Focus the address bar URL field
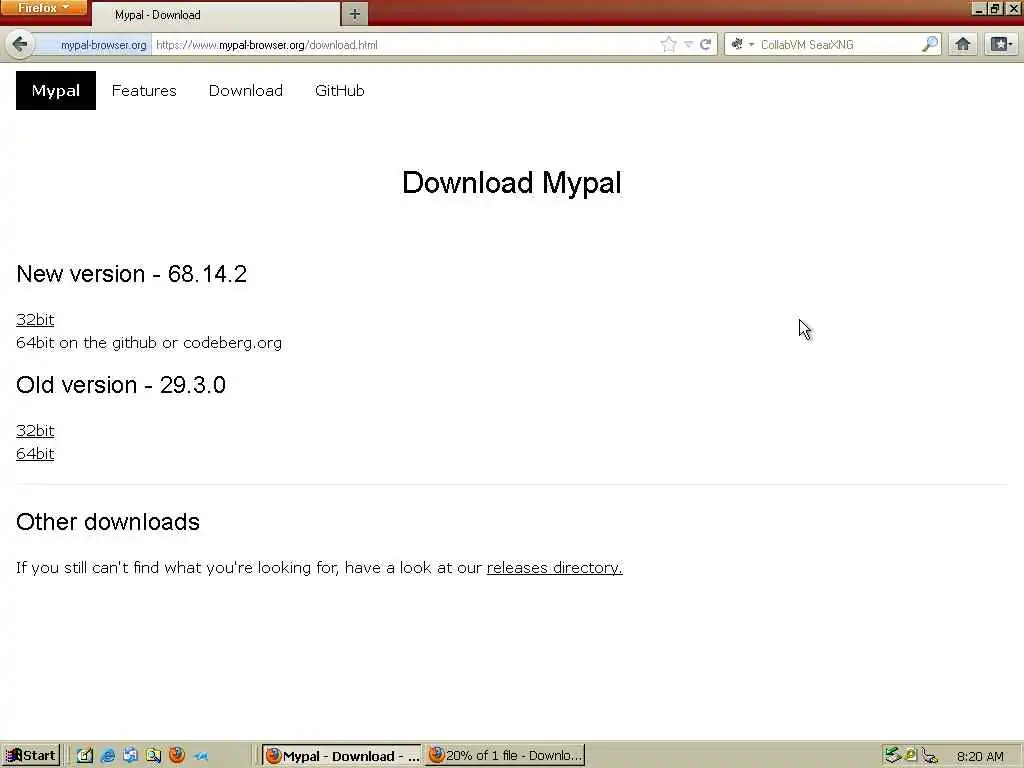 click(405, 45)
